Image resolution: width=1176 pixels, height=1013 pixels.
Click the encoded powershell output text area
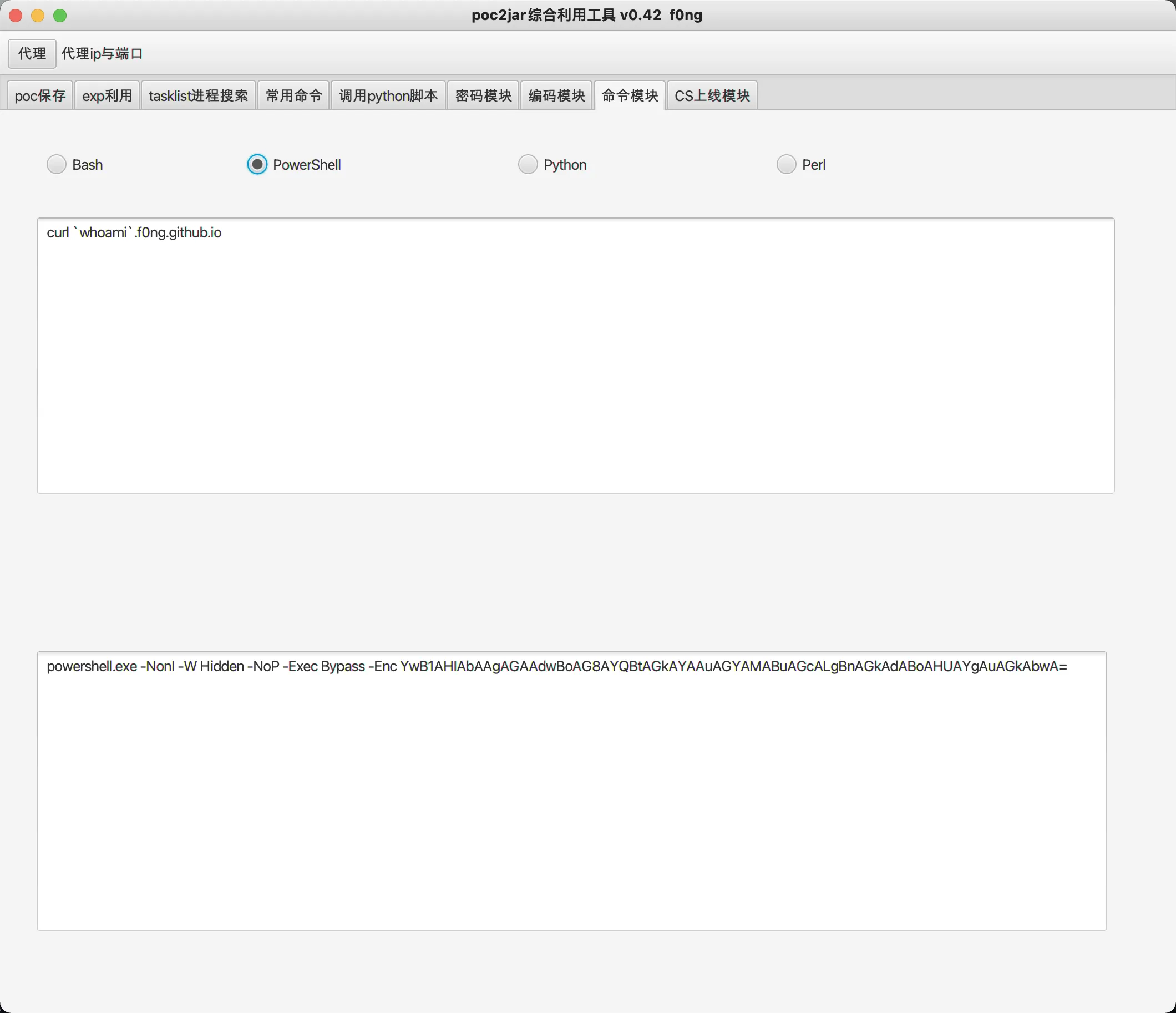tap(571, 790)
